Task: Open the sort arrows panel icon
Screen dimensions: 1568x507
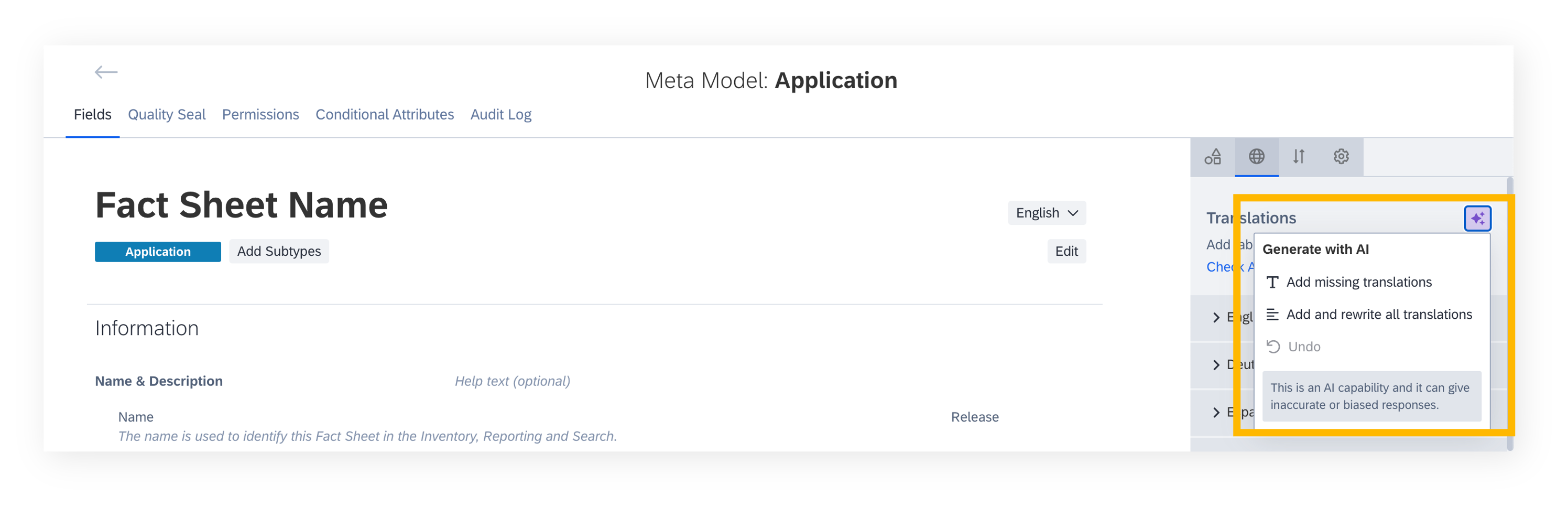Action: coord(1299,157)
